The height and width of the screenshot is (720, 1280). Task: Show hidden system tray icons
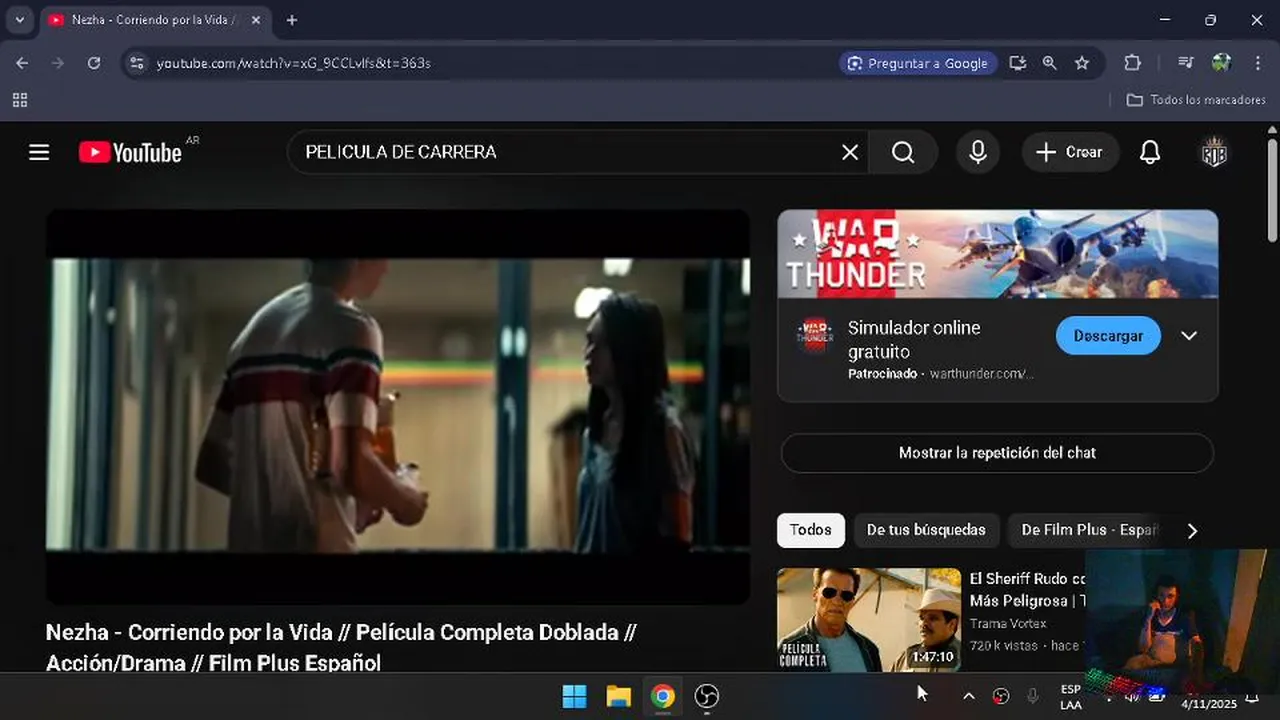(968, 696)
